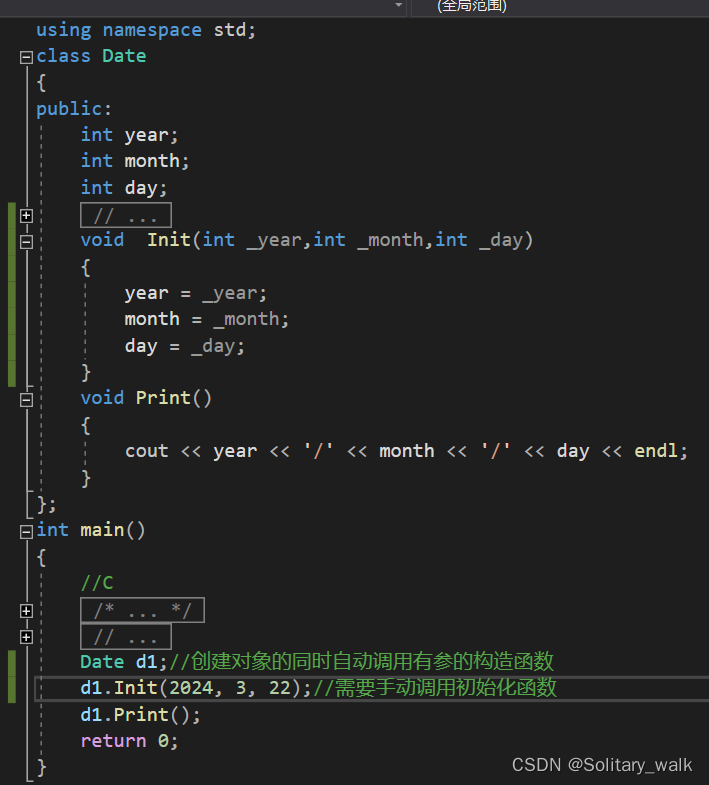This screenshot has height=785, width=709.
Task: Click the call 'd1.Init(2024, 3, 22);'
Action: click(196, 688)
